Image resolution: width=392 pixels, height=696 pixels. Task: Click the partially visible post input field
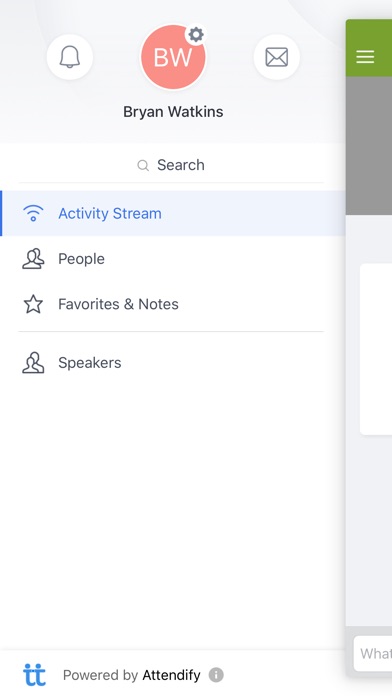[x=373, y=653]
